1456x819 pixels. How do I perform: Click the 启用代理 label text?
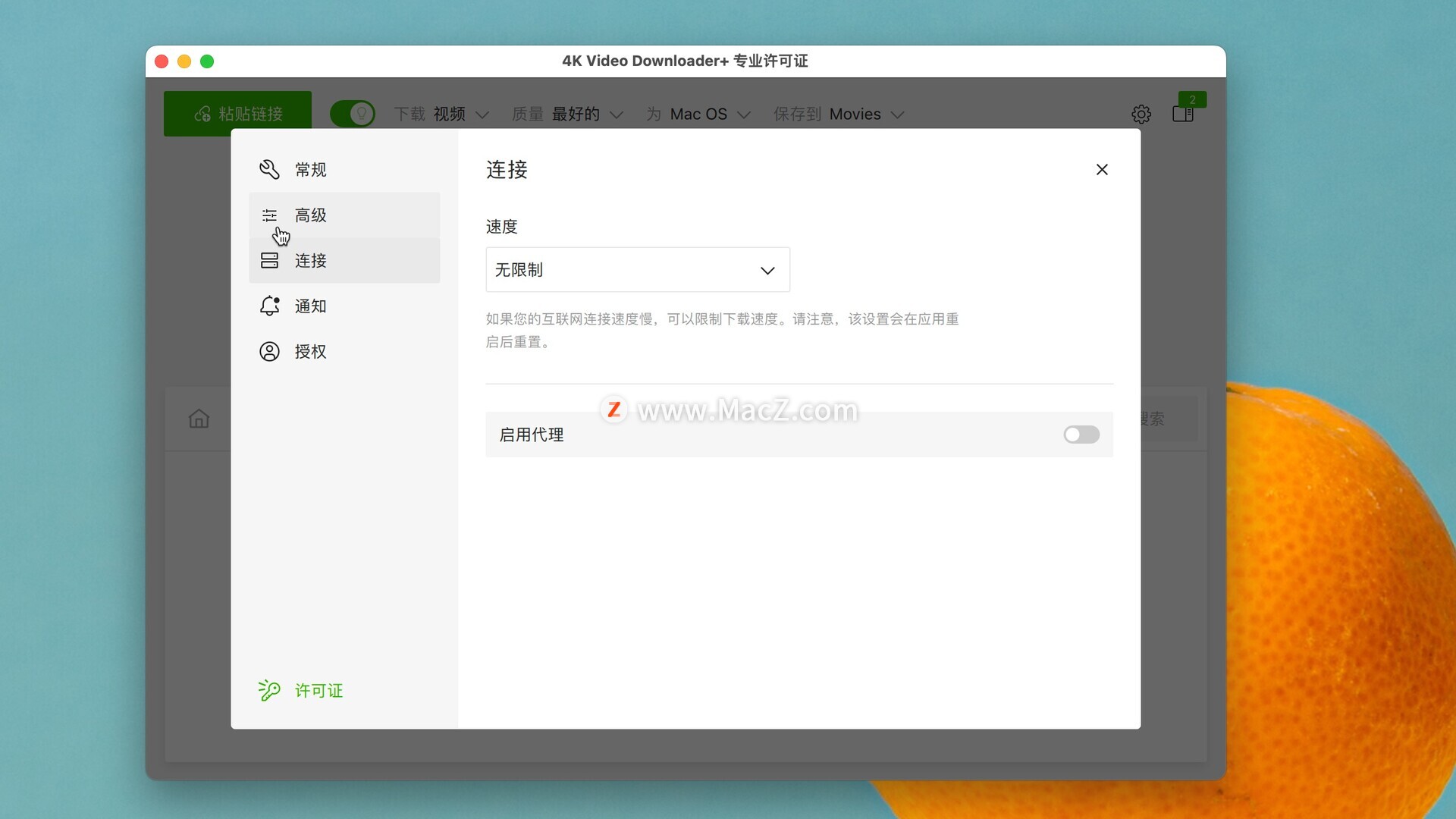[532, 435]
